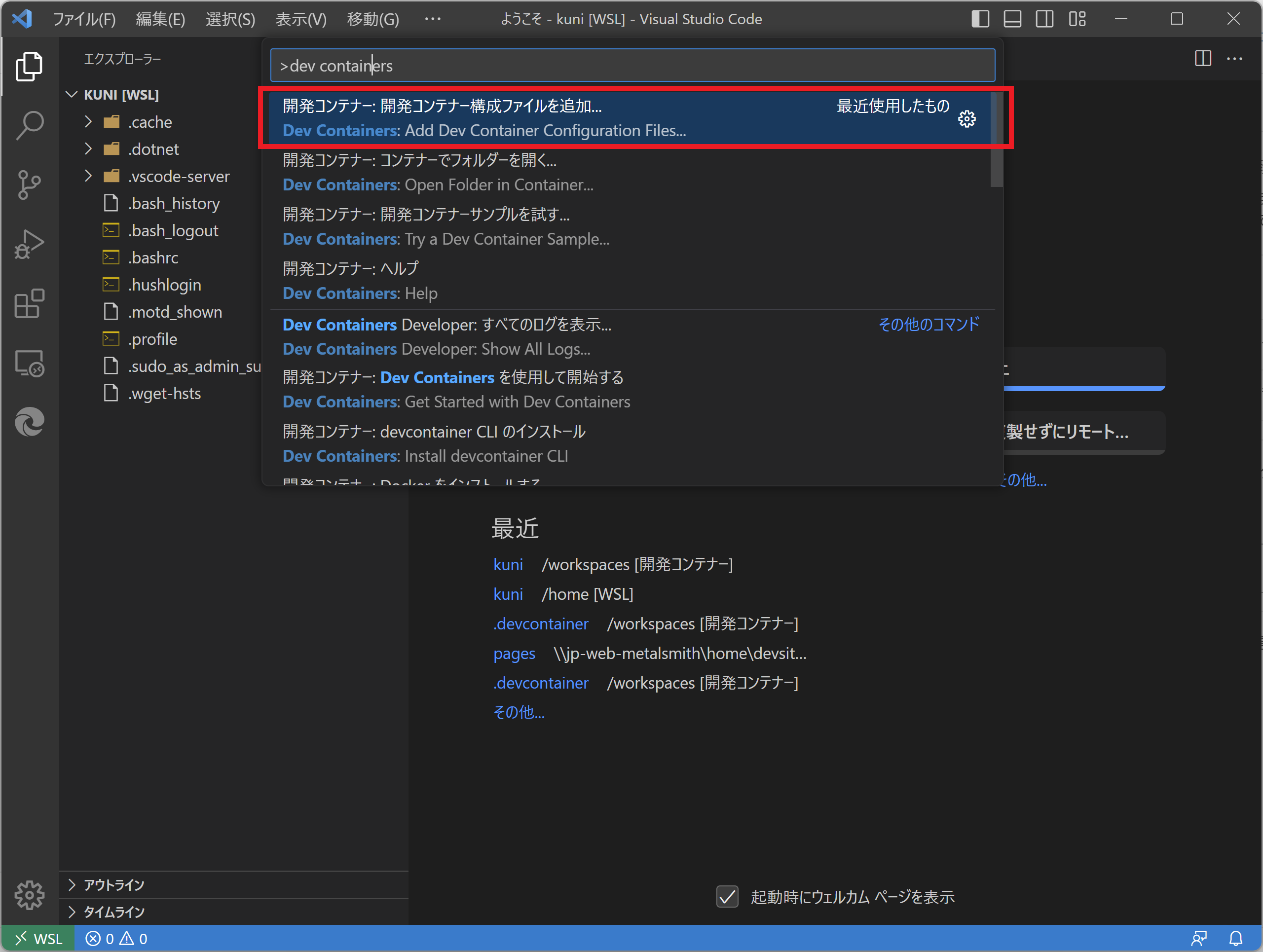
Task: Select .bash_logout file icon in explorer
Action: click(111, 230)
